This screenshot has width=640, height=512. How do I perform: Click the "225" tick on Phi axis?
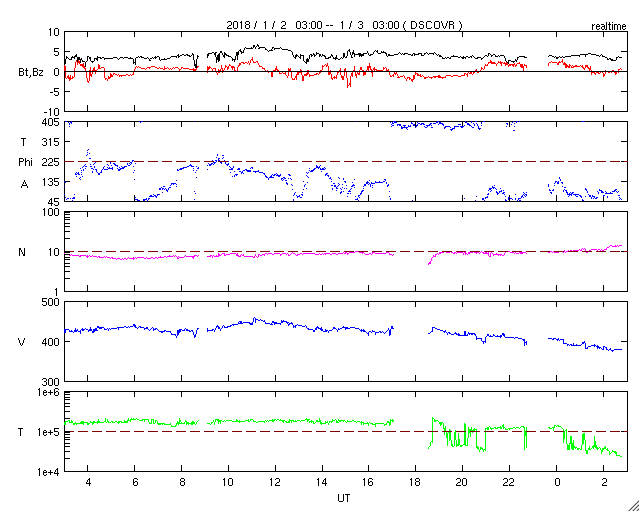tap(51, 162)
